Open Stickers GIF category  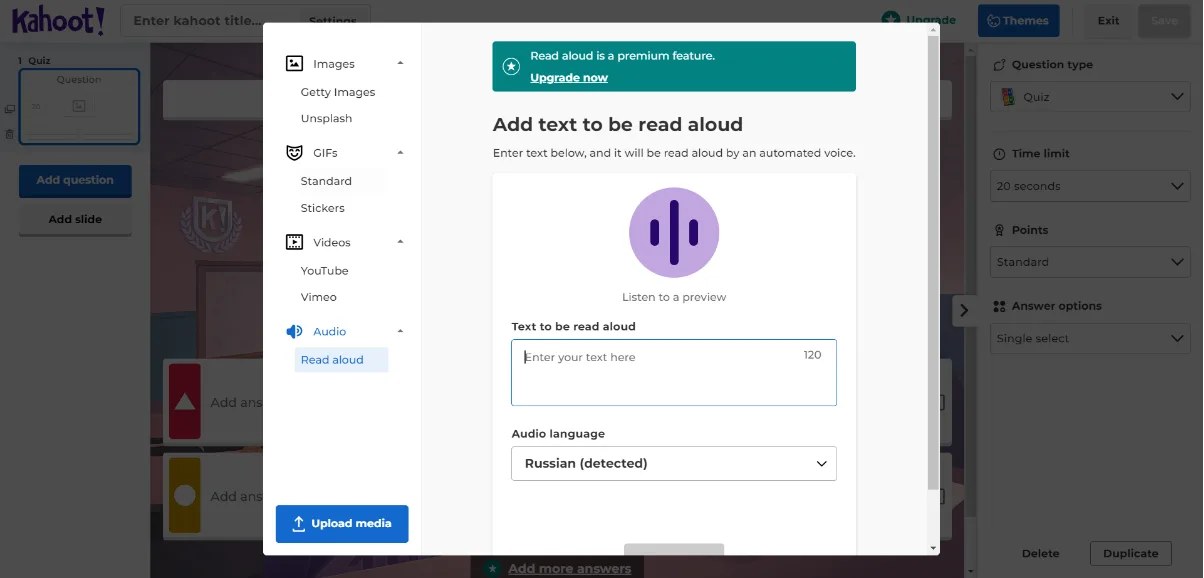[322, 208]
